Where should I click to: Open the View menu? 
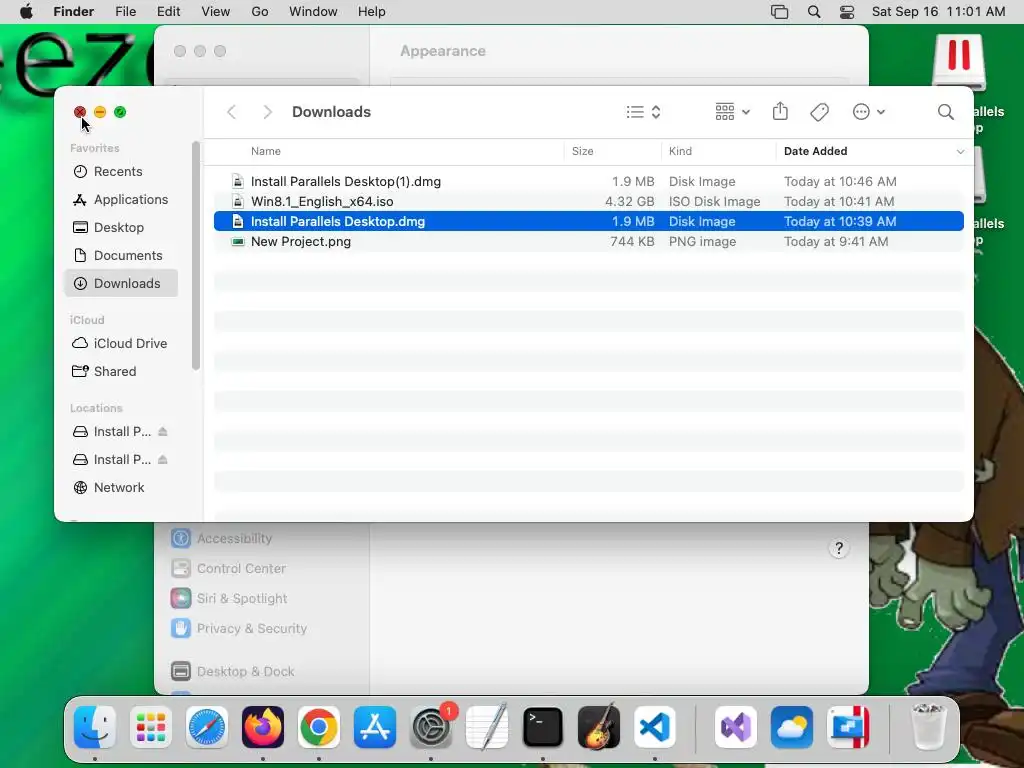point(216,12)
